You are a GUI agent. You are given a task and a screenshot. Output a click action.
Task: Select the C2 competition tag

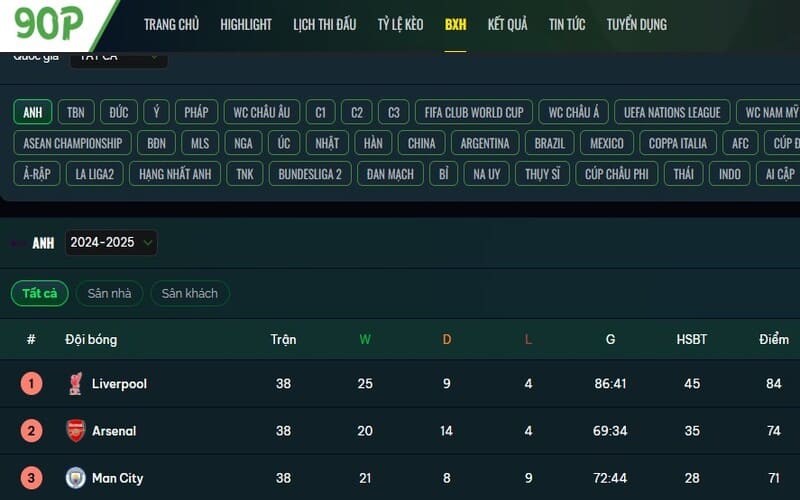coord(357,112)
